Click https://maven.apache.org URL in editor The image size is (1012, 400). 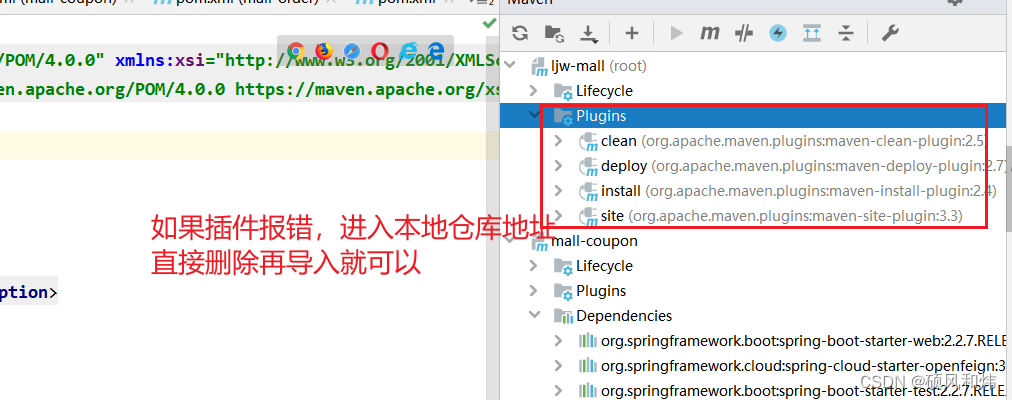coord(367,88)
